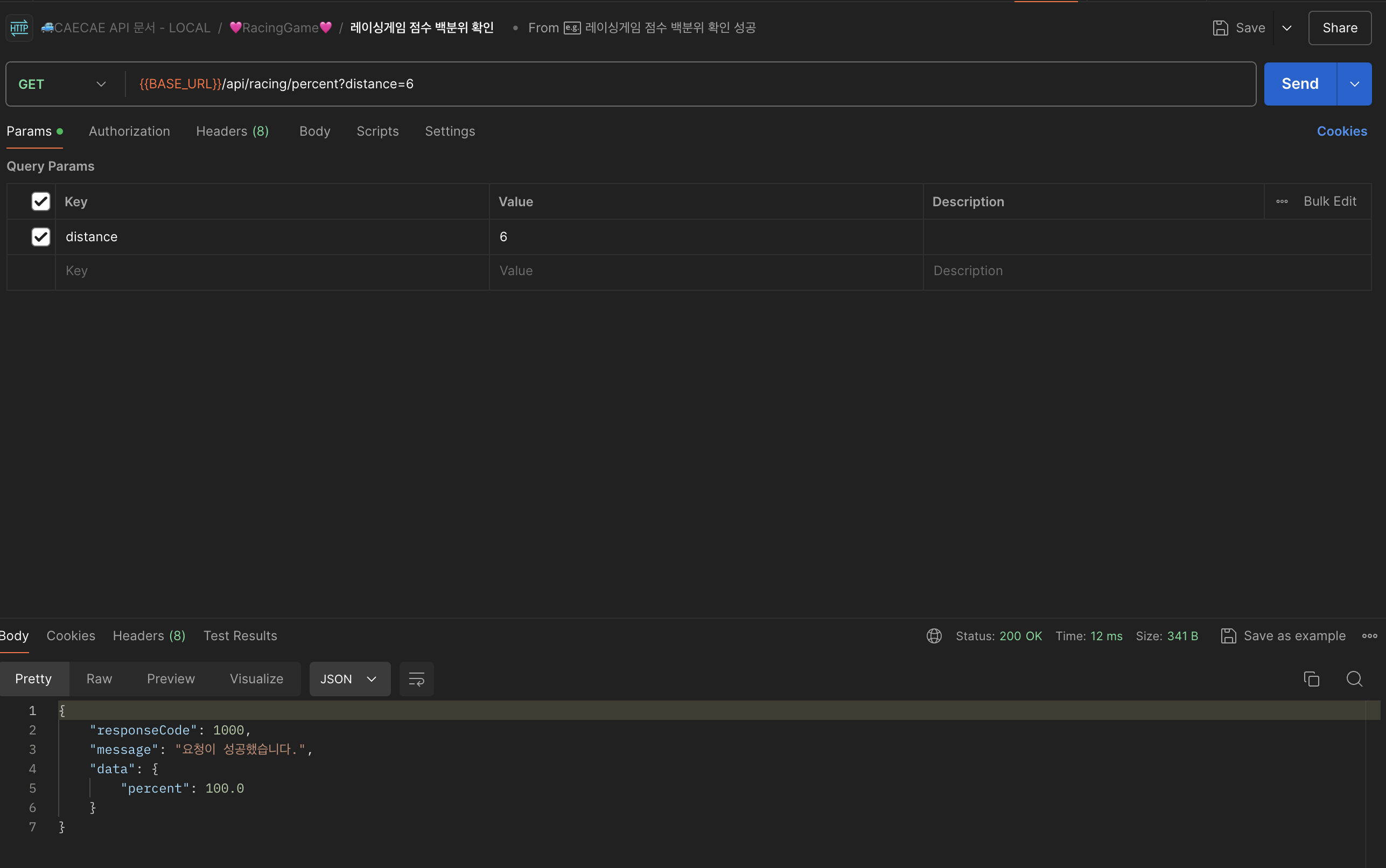Open the Authorization tab
The width and height of the screenshot is (1386, 868).
pos(129,131)
